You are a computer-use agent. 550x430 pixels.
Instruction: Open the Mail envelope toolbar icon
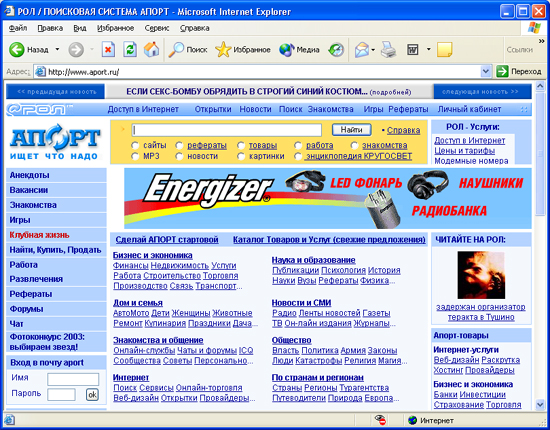tap(362, 50)
